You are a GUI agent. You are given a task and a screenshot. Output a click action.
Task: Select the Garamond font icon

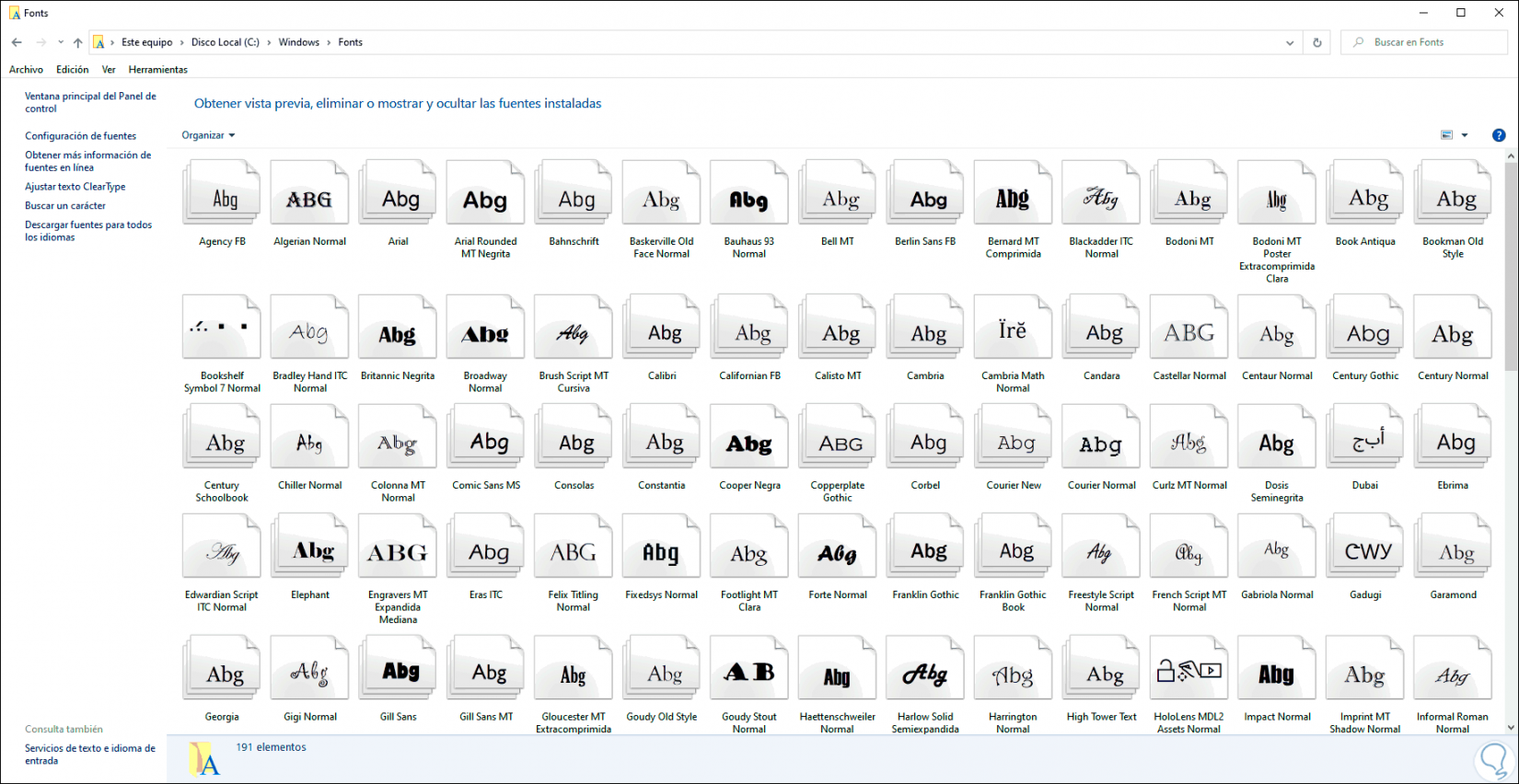[x=1453, y=546]
